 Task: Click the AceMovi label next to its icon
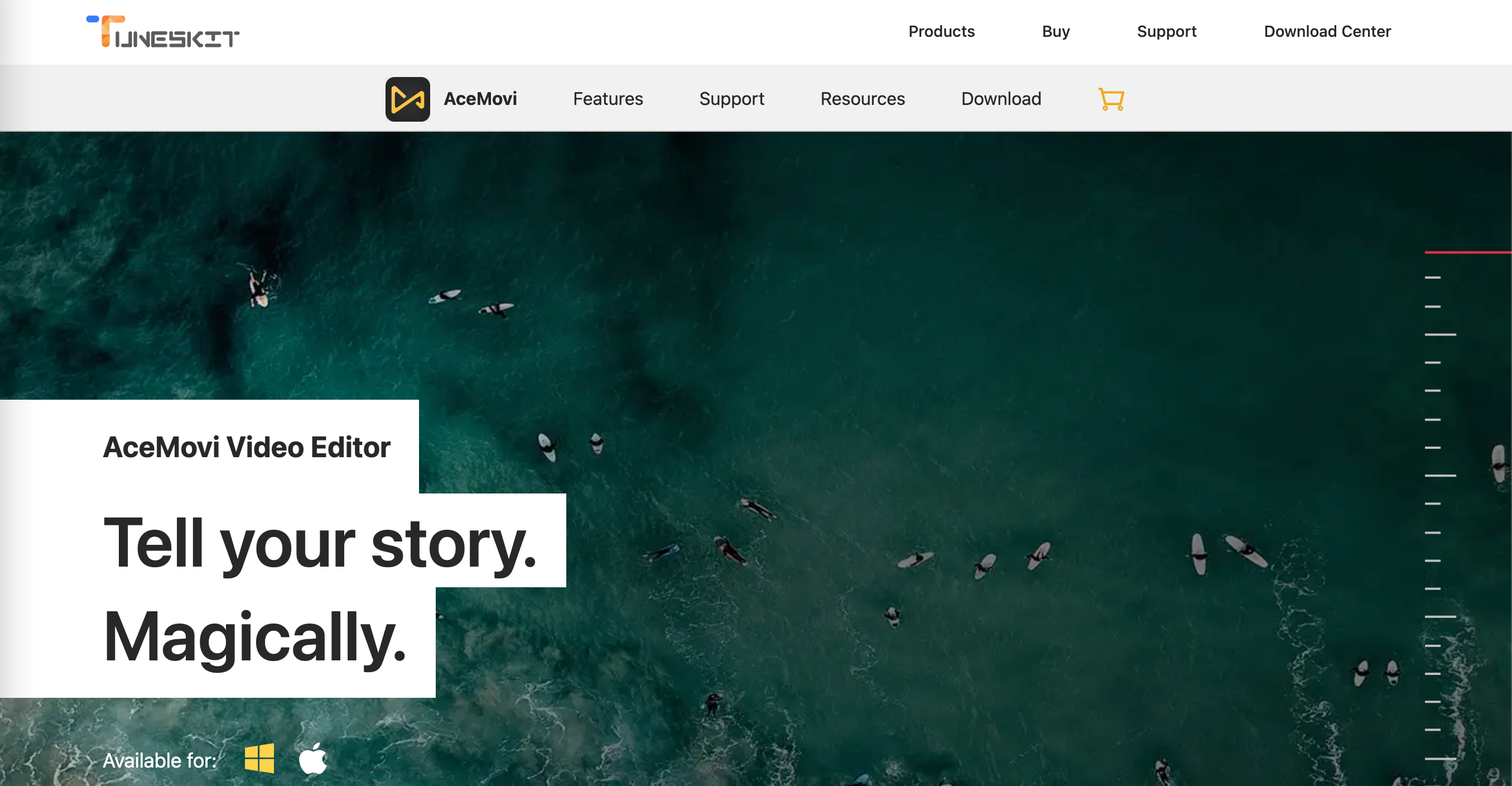[x=481, y=99]
